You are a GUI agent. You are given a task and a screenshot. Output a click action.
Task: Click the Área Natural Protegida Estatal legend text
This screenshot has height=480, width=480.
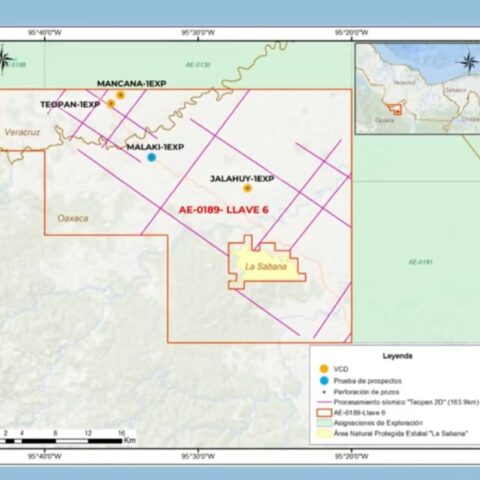click(401, 434)
